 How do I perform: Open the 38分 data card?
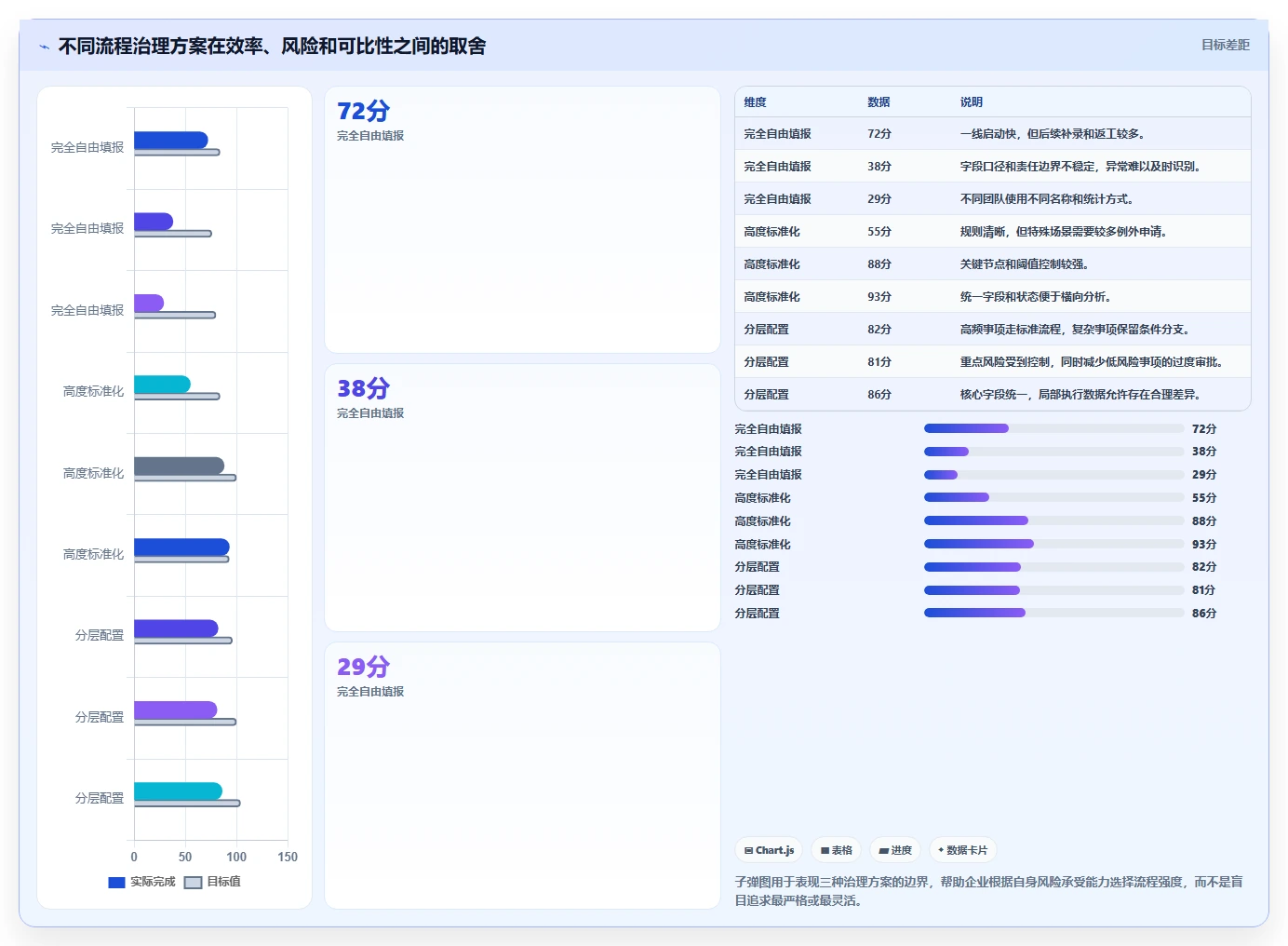pyautogui.click(x=522, y=497)
